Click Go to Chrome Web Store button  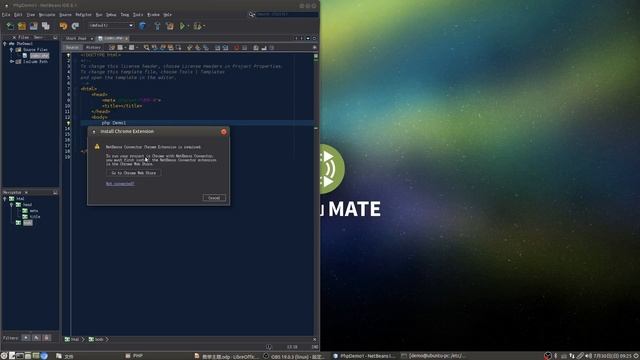coord(133,173)
